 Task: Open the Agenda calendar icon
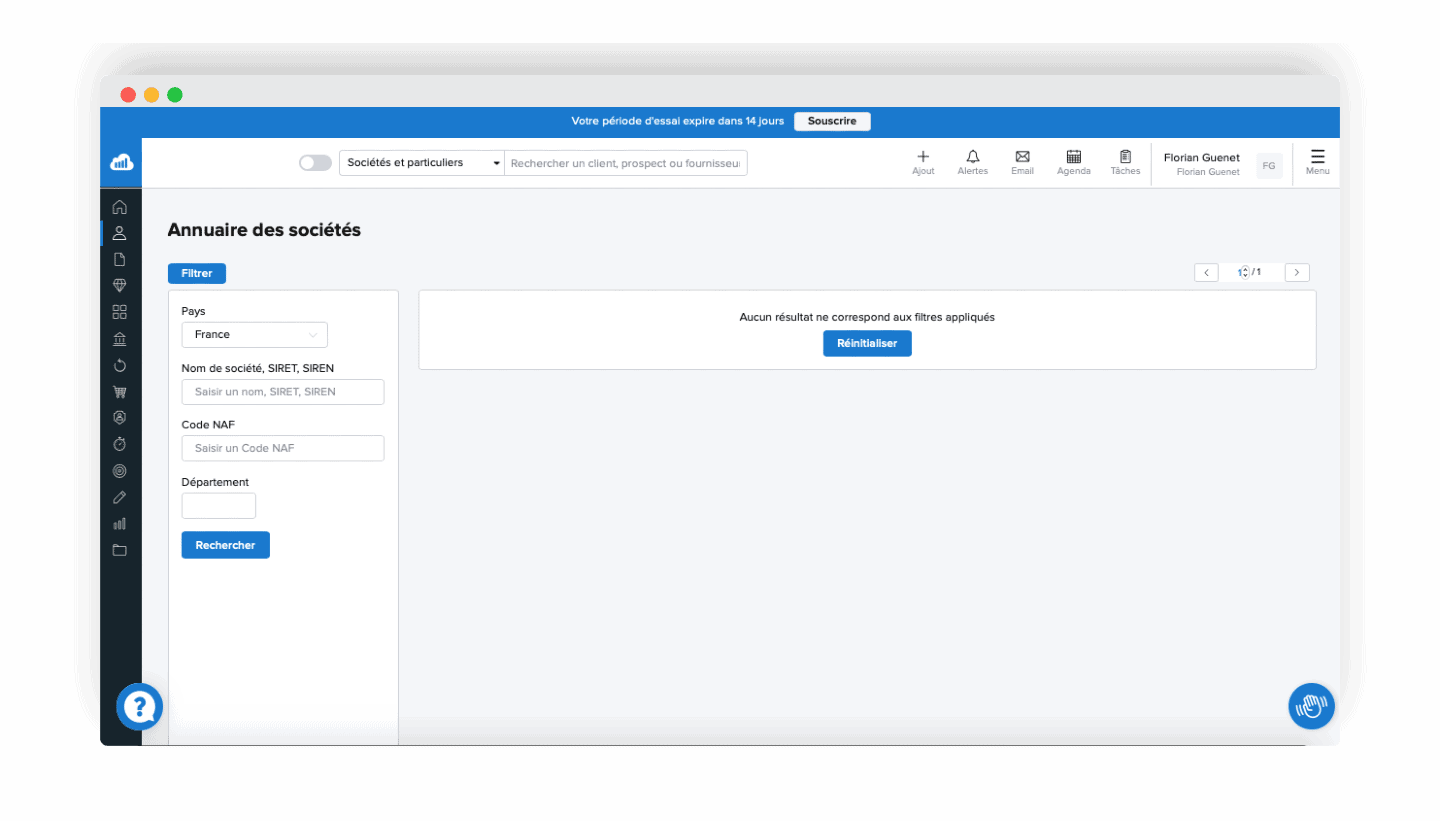pyautogui.click(x=1074, y=157)
